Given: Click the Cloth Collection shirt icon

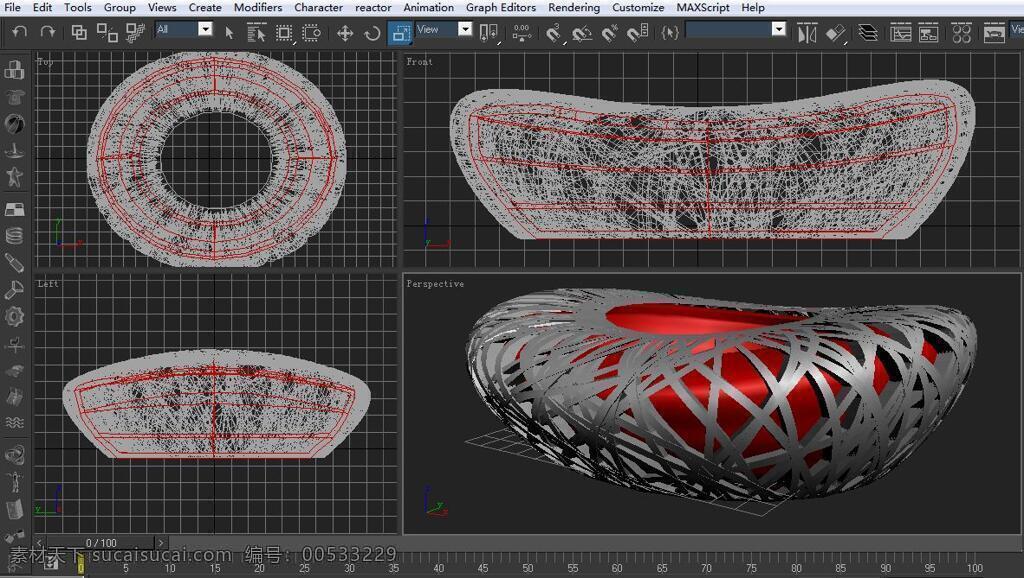Looking at the screenshot, I should pyautogui.click(x=14, y=96).
